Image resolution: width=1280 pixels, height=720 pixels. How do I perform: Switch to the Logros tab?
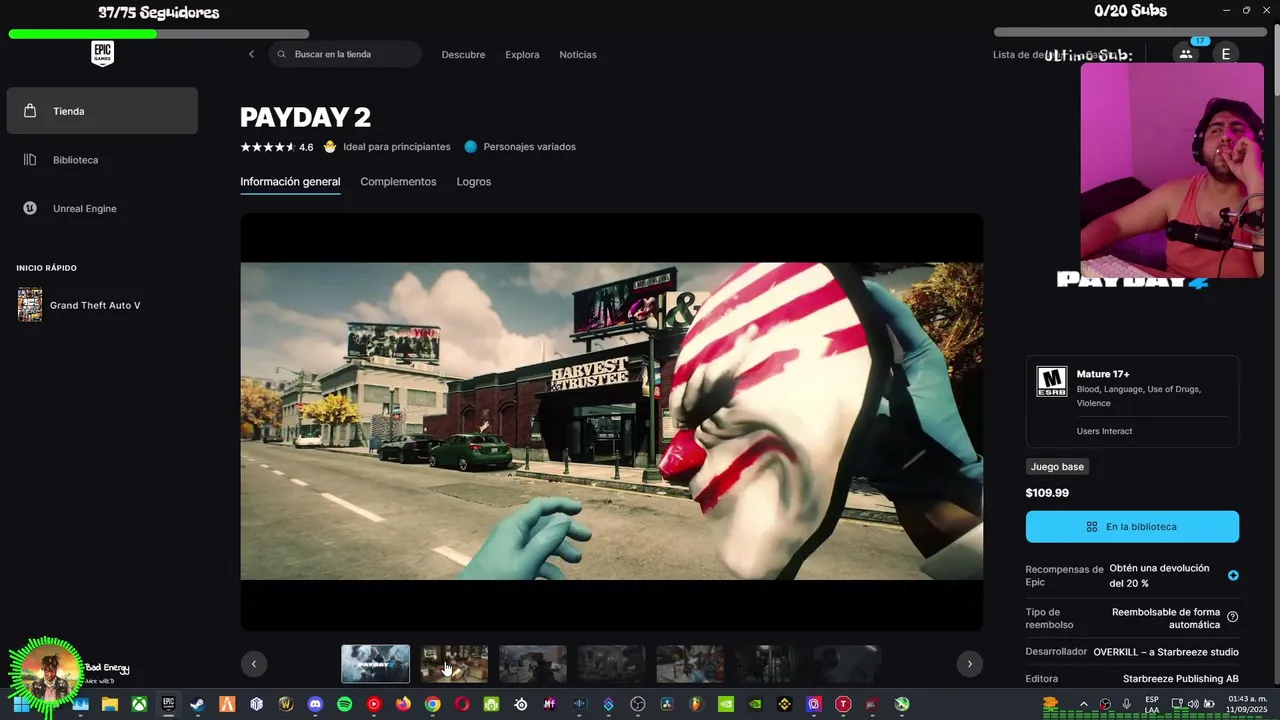click(473, 182)
